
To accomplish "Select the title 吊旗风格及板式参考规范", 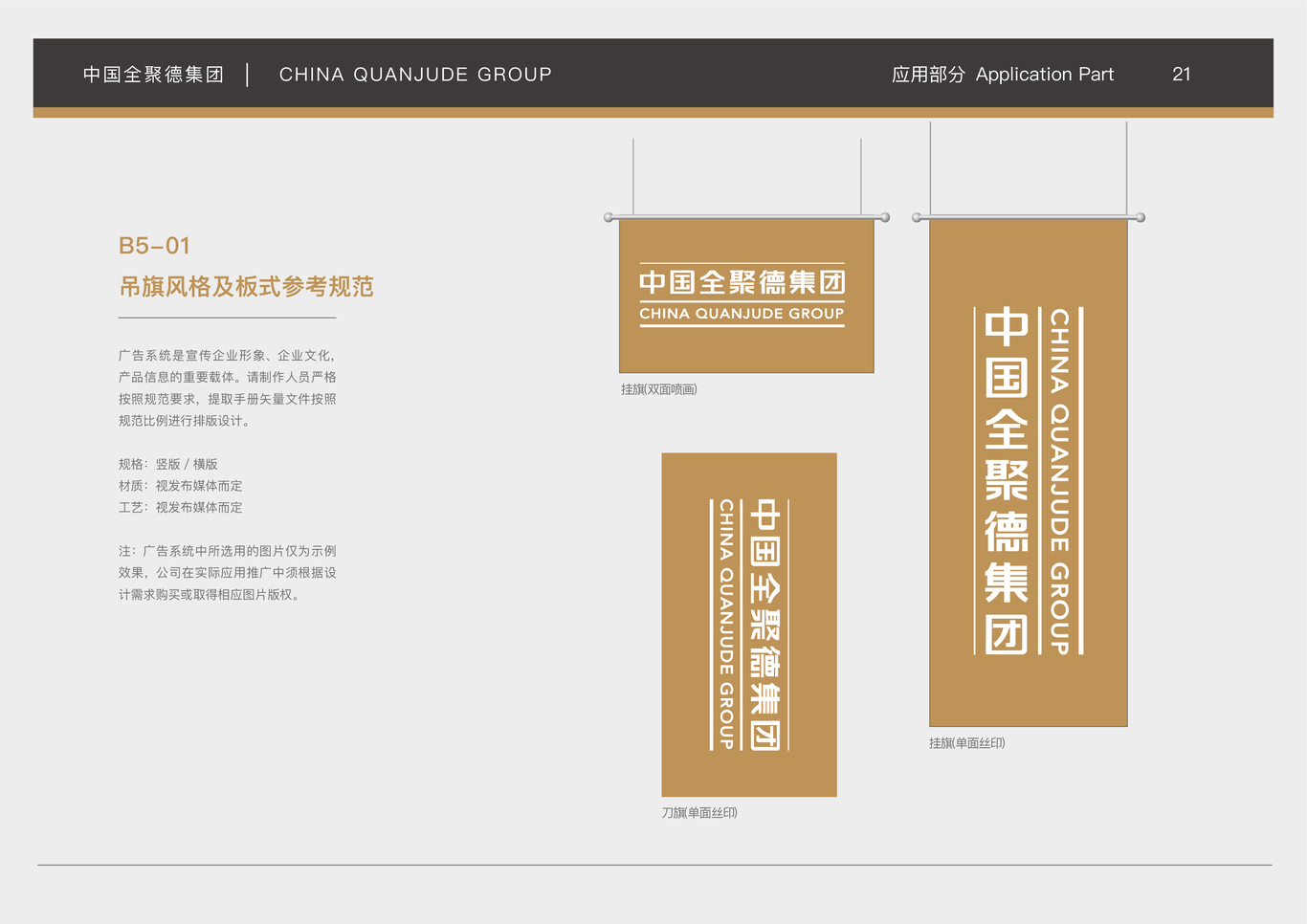I will (x=246, y=287).
